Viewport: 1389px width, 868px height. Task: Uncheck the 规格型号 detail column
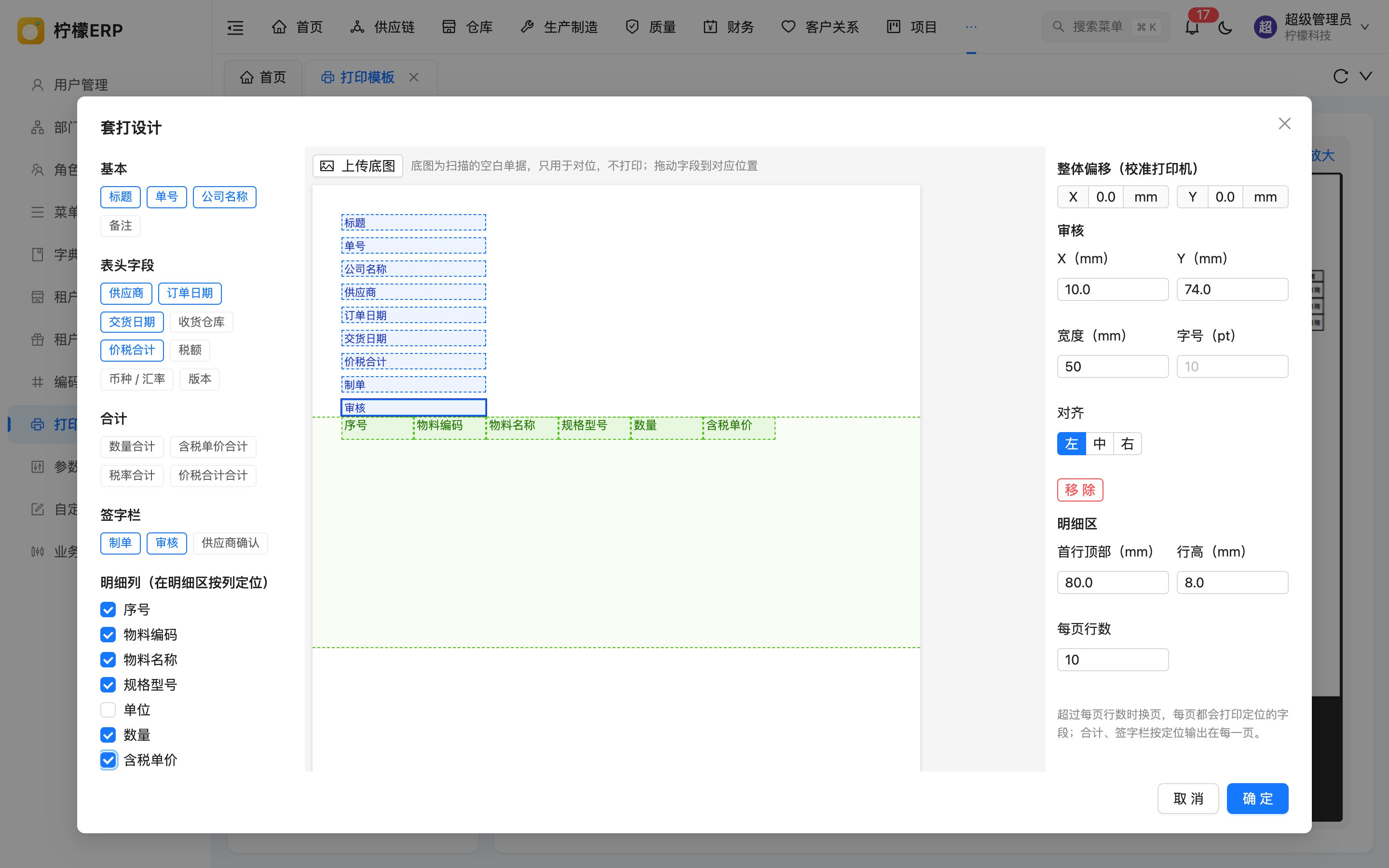coord(108,685)
